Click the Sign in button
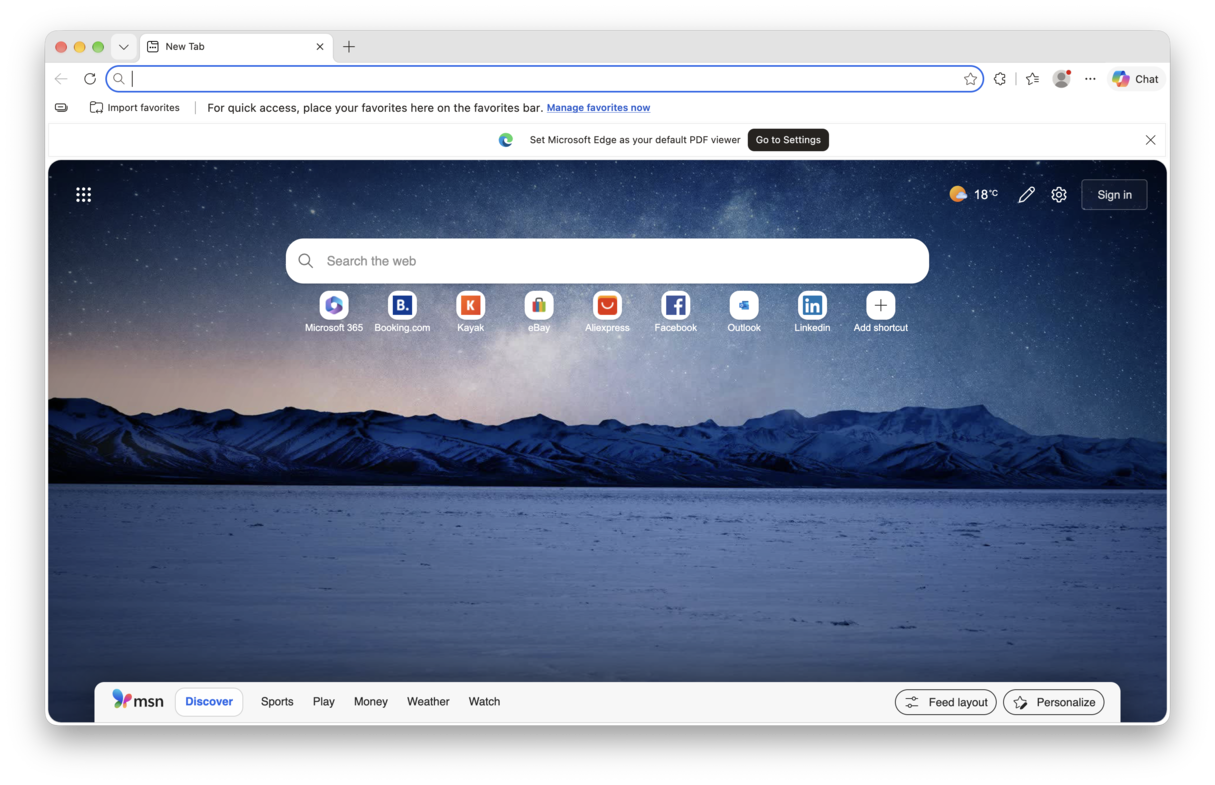This screenshot has height=785, width=1215. (x=1114, y=195)
